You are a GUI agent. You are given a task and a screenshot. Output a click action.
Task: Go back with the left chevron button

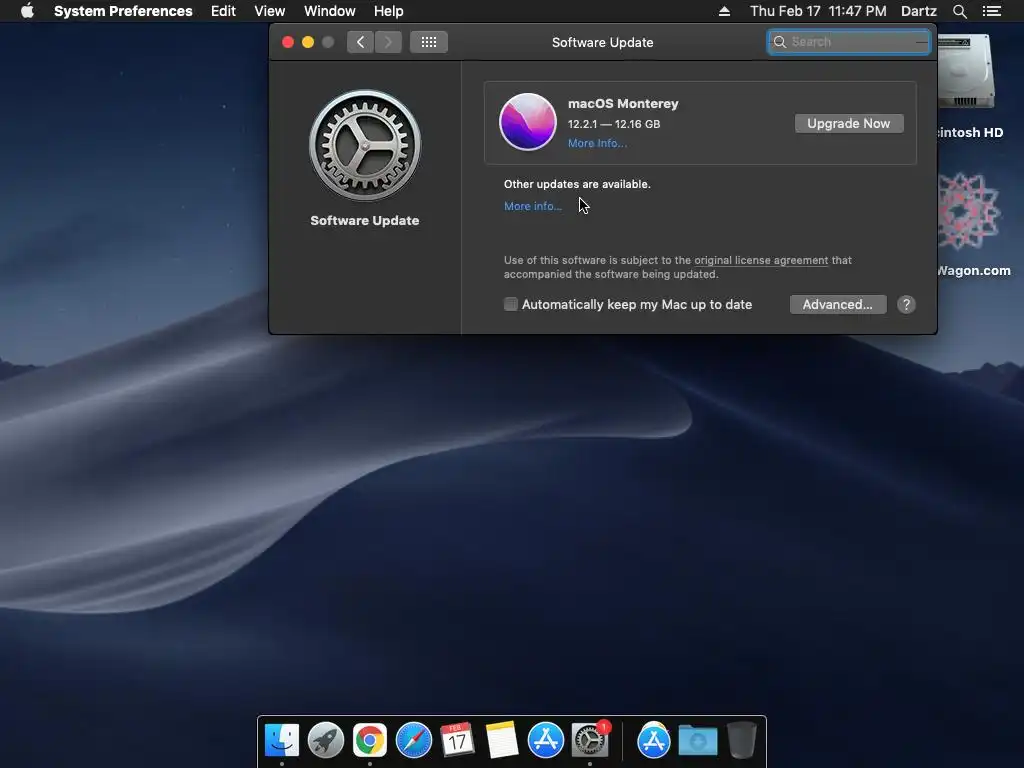click(360, 42)
